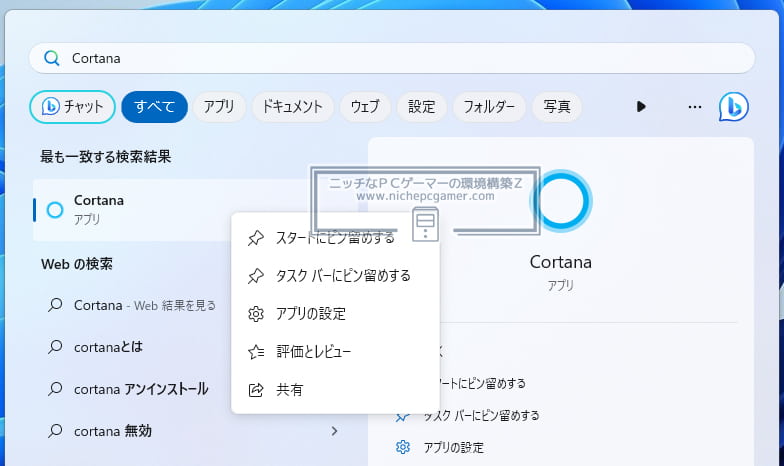Expand cortana 無効 with its chevron arrow
This screenshot has width=784, height=466.
[x=334, y=431]
